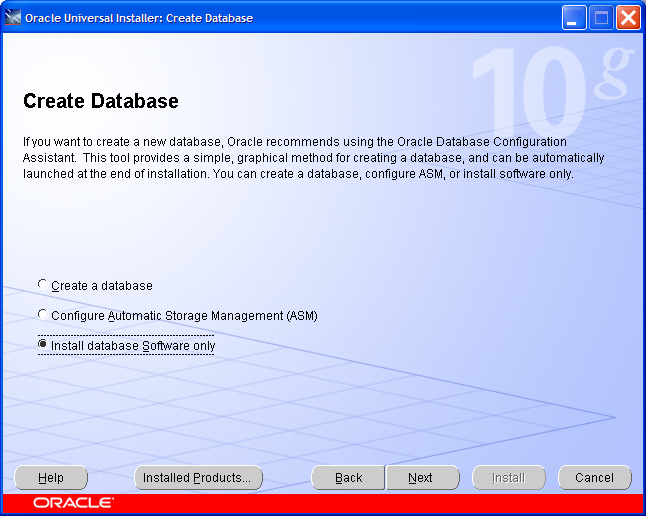The width and height of the screenshot is (646, 516).
Task: Click the Oracle logo in red footer
Action: (73, 503)
